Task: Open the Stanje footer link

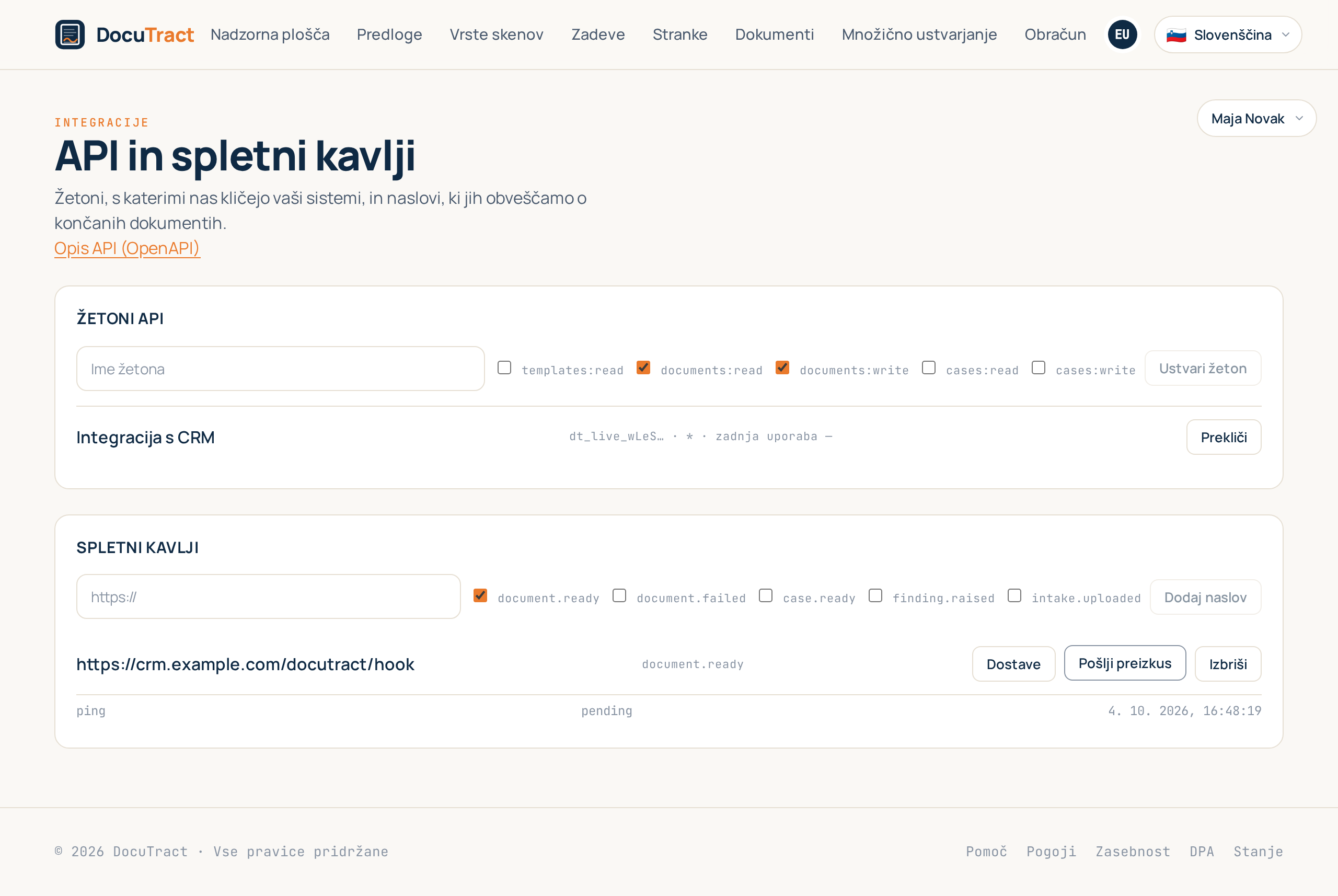Action: pyautogui.click(x=1258, y=852)
